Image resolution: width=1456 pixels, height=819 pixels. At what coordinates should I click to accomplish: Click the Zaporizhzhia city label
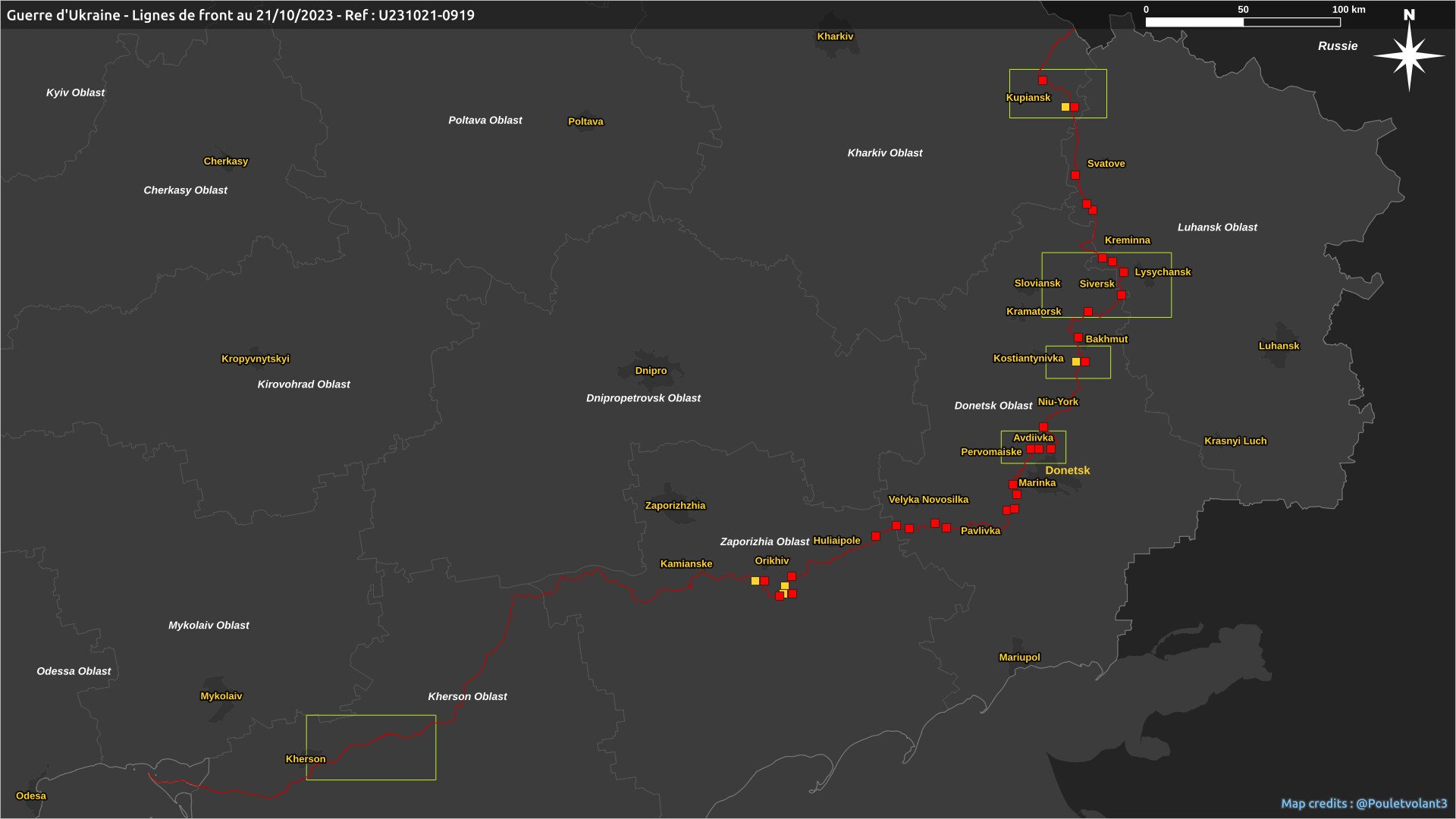click(675, 506)
